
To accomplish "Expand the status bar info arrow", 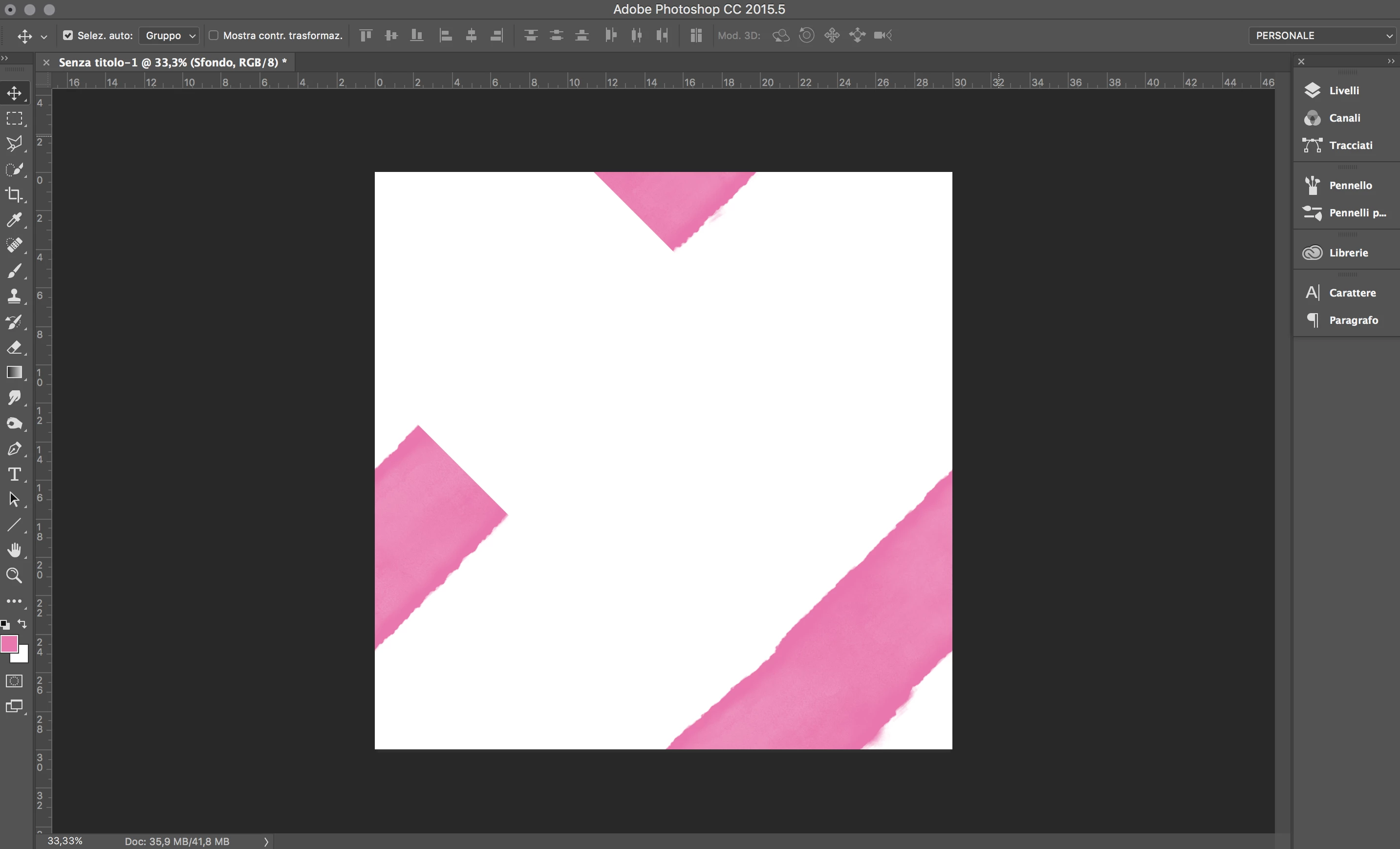I will coord(266,841).
